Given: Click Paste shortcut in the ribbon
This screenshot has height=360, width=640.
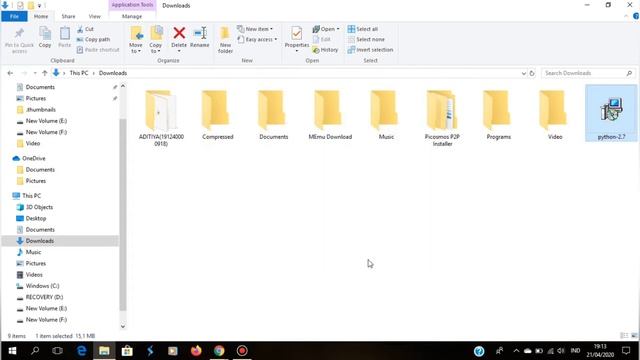Looking at the screenshot, I should pyautogui.click(x=98, y=50).
